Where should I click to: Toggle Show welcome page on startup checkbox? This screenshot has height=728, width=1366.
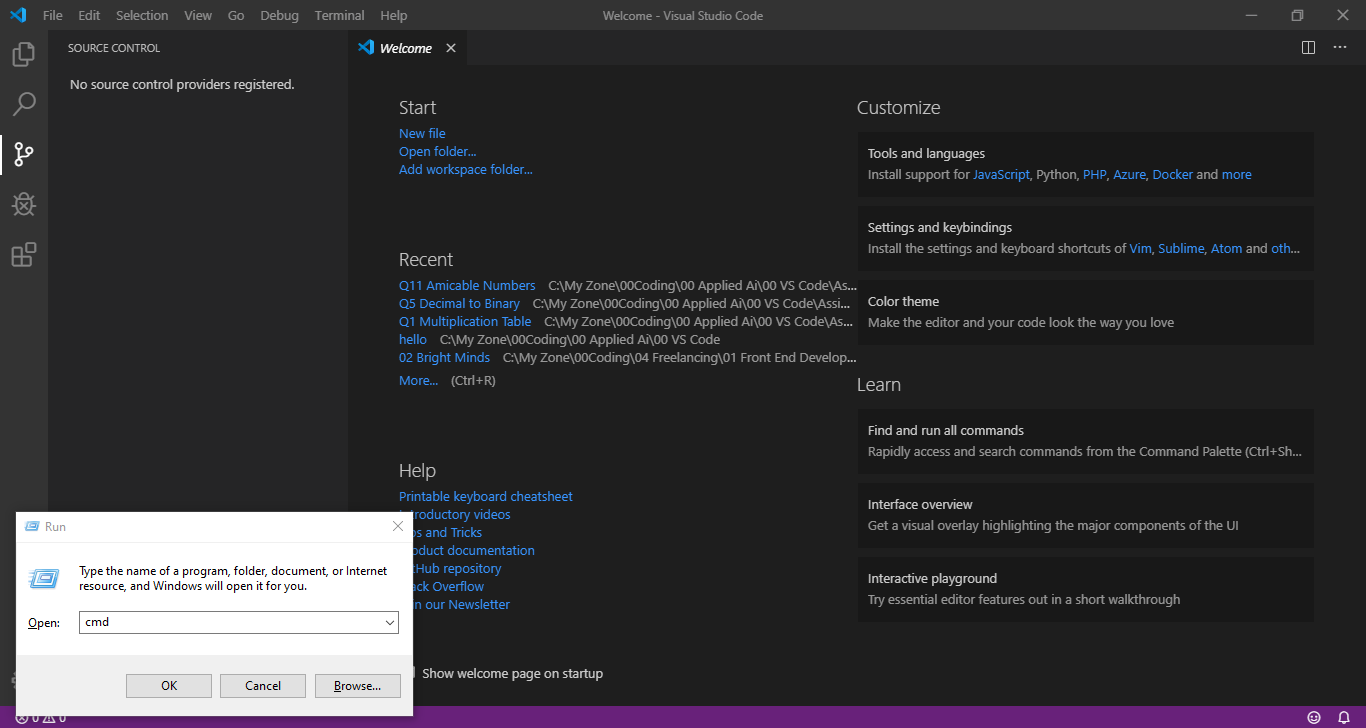coord(413,673)
